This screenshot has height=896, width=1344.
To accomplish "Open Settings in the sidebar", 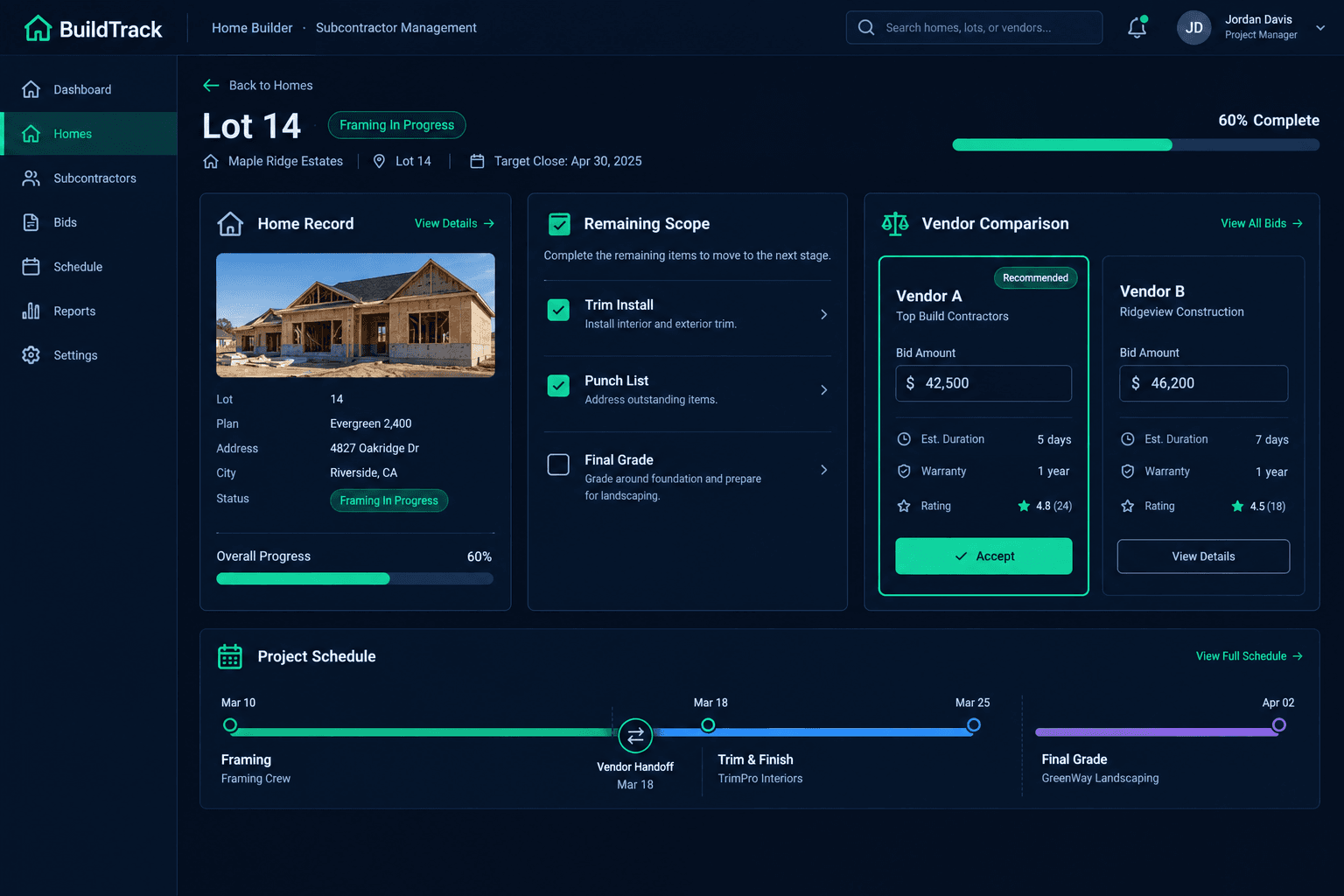I will click(88, 355).
